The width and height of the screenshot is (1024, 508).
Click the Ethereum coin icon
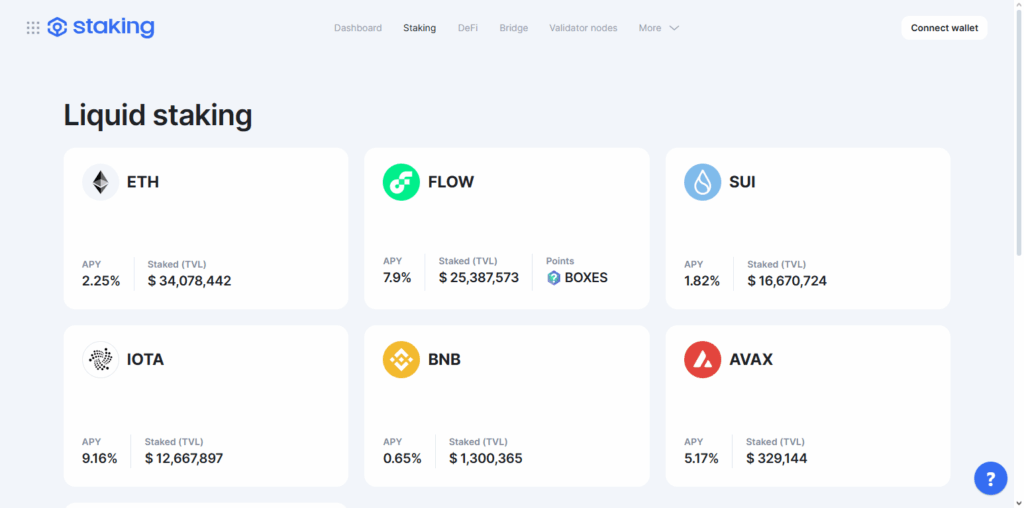100,182
